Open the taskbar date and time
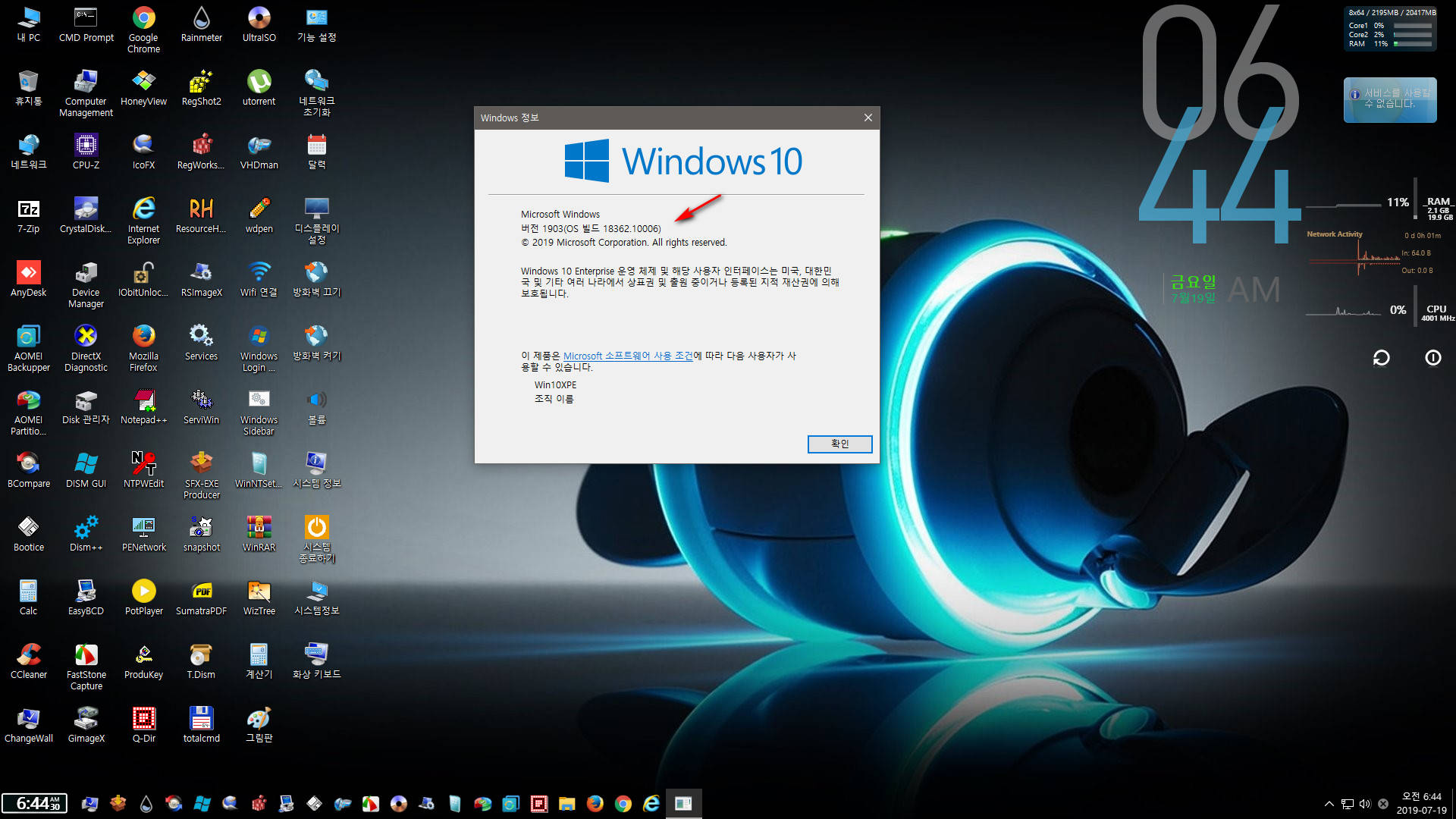Image resolution: width=1456 pixels, height=819 pixels. pyautogui.click(x=1422, y=803)
